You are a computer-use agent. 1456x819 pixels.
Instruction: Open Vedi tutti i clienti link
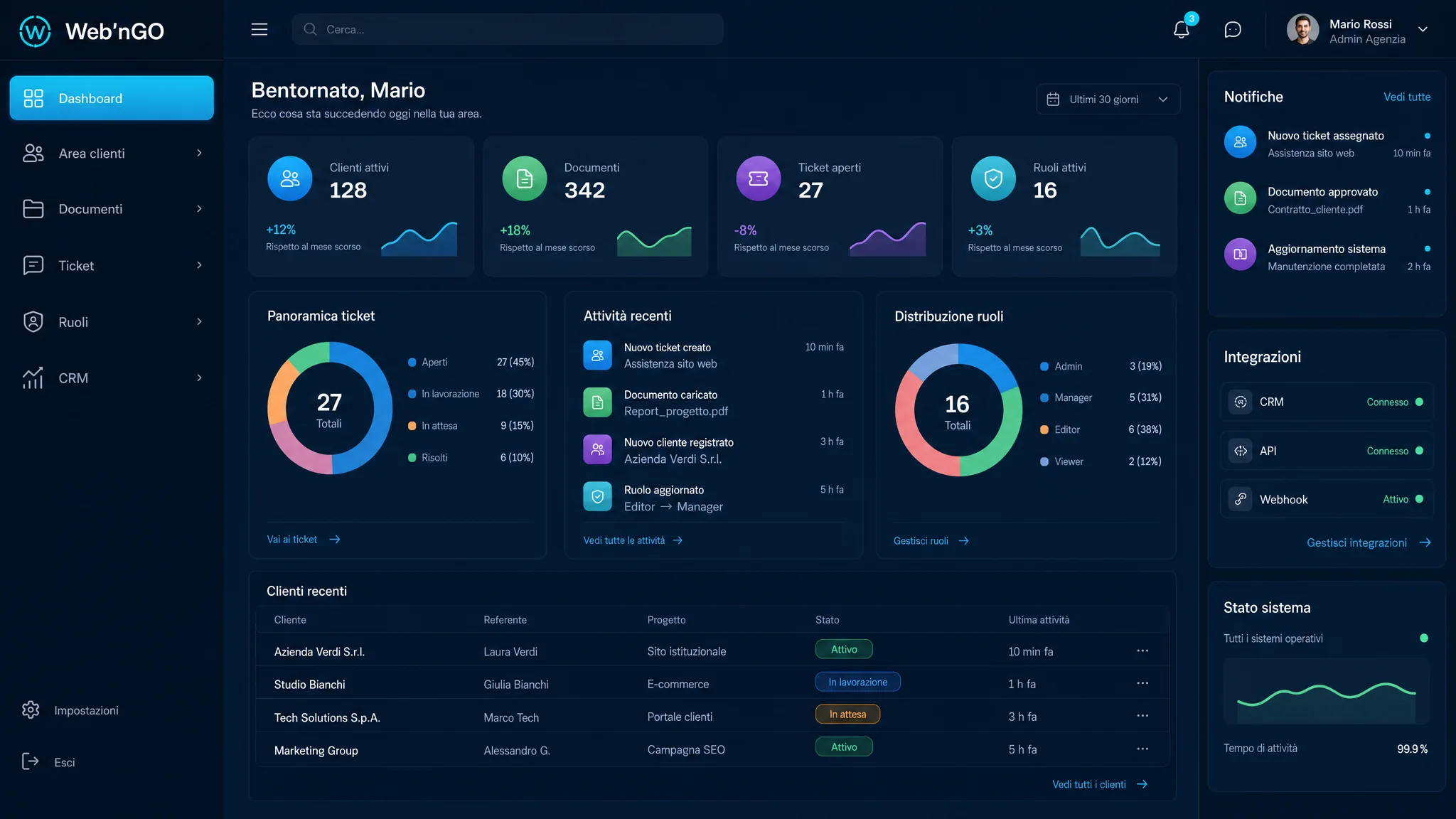tap(1100, 784)
